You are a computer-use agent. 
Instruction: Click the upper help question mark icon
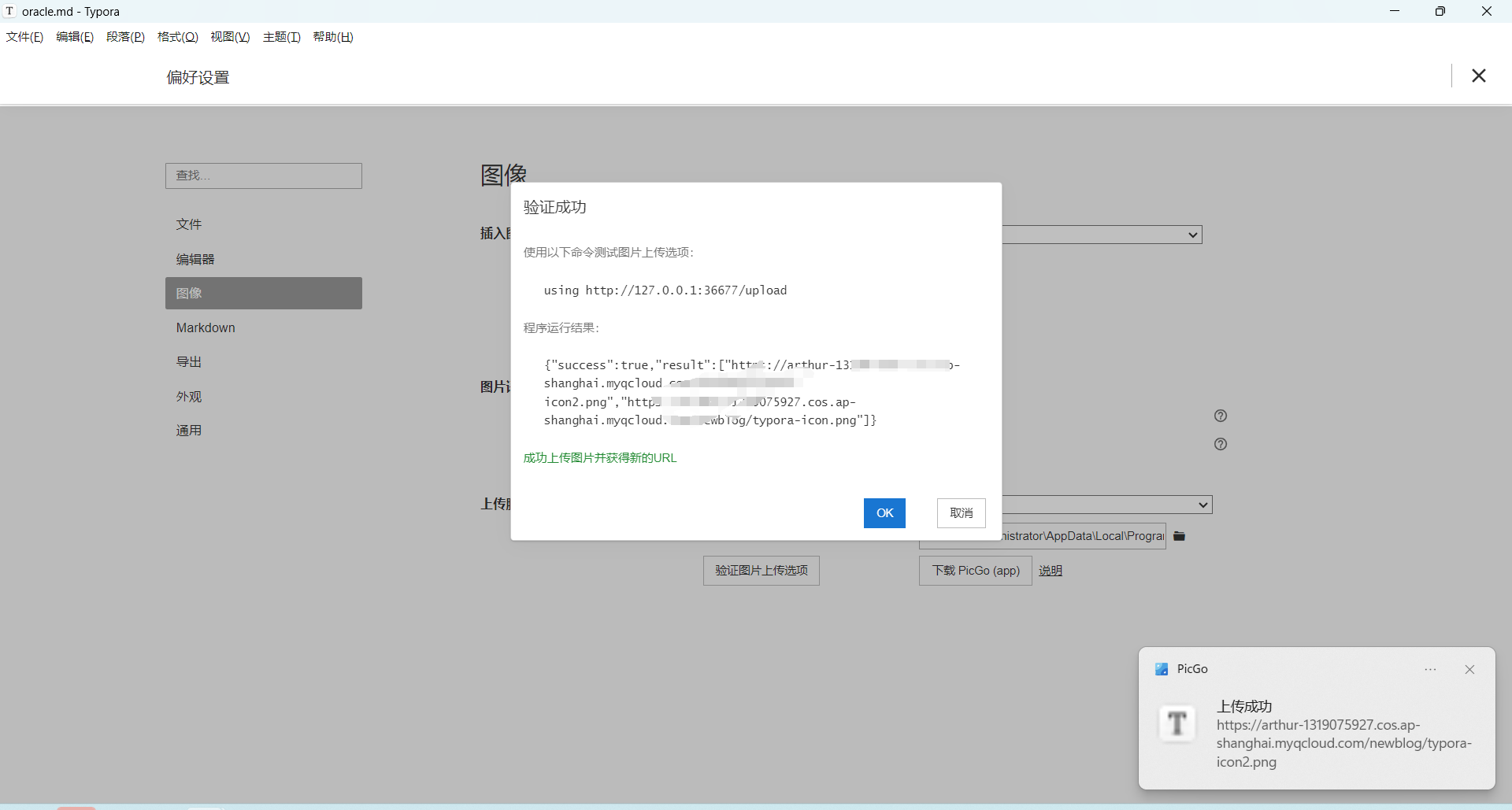pos(1221,416)
